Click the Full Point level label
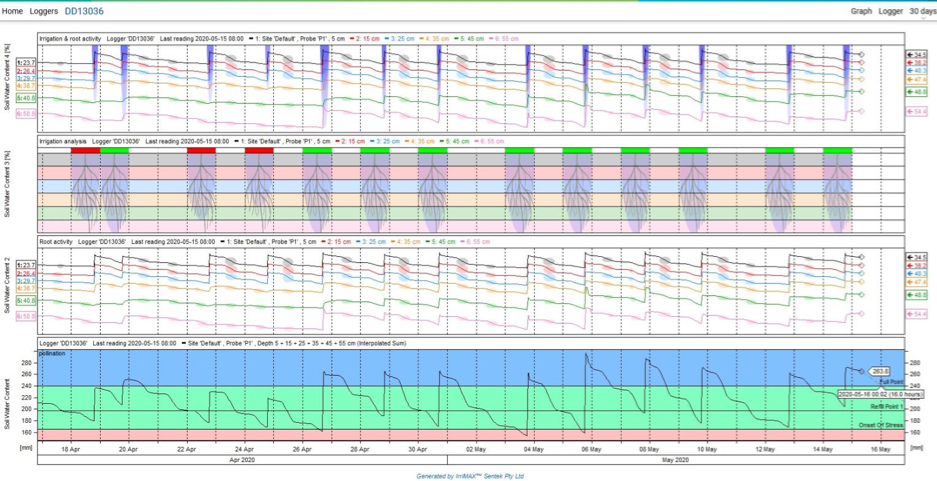The image size is (937, 481). (890, 383)
